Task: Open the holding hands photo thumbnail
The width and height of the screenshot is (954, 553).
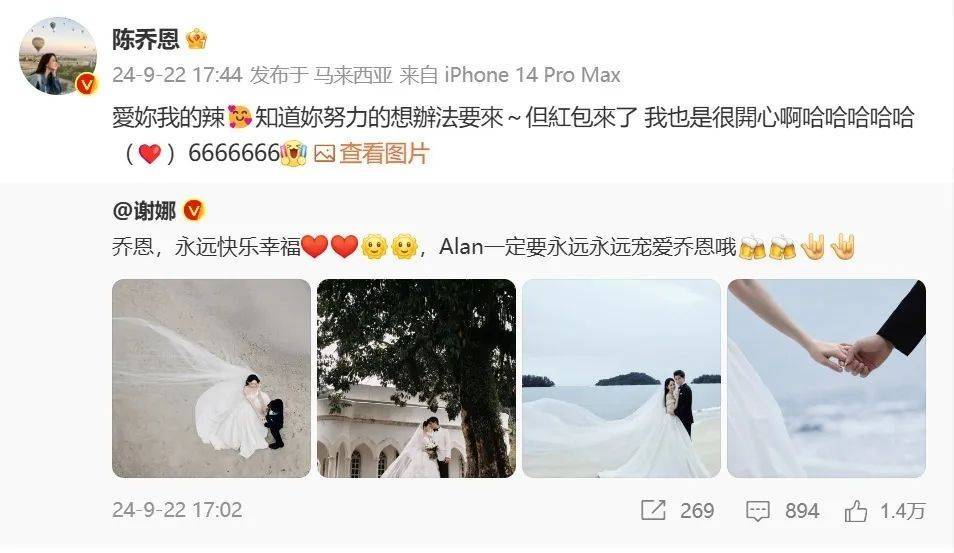Action: (x=826, y=378)
